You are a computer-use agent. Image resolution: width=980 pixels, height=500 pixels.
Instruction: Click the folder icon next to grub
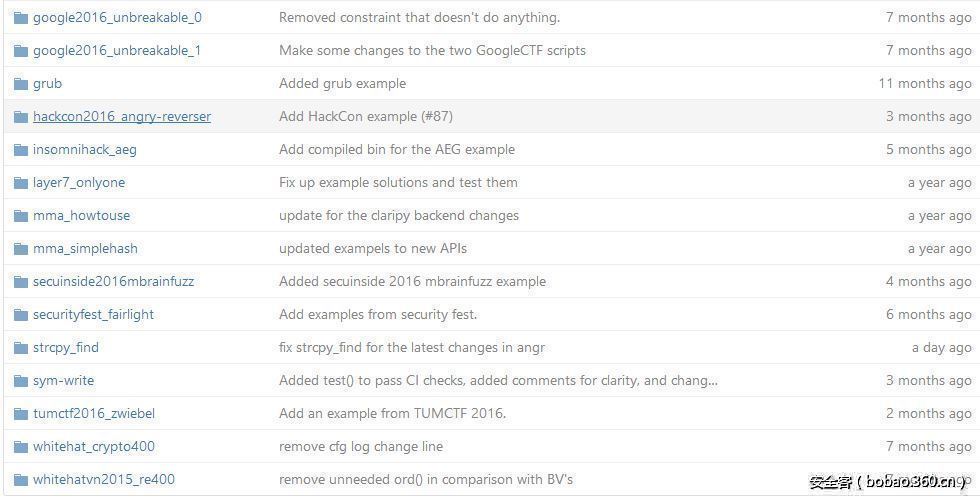[x=20, y=84]
